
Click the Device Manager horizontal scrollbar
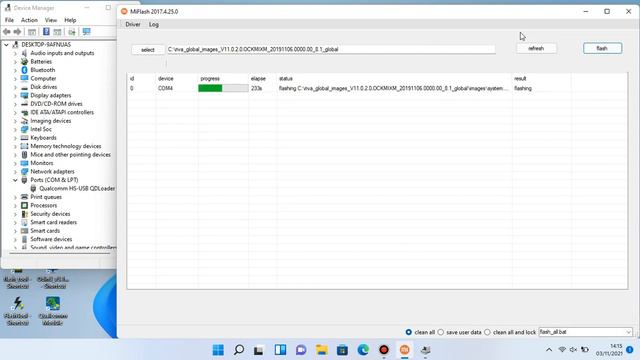click(x=60, y=253)
